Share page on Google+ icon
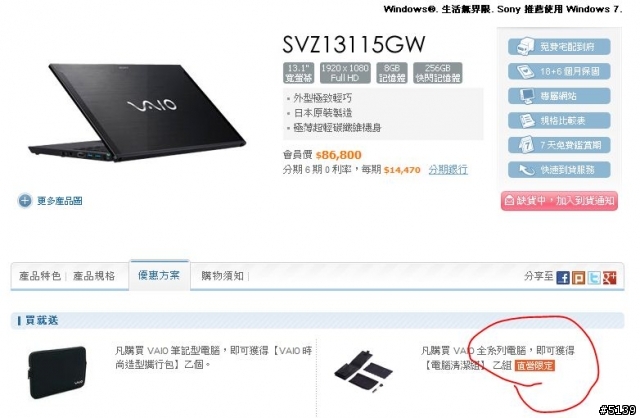This screenshot has width=640, height=418. coord(609,278)
